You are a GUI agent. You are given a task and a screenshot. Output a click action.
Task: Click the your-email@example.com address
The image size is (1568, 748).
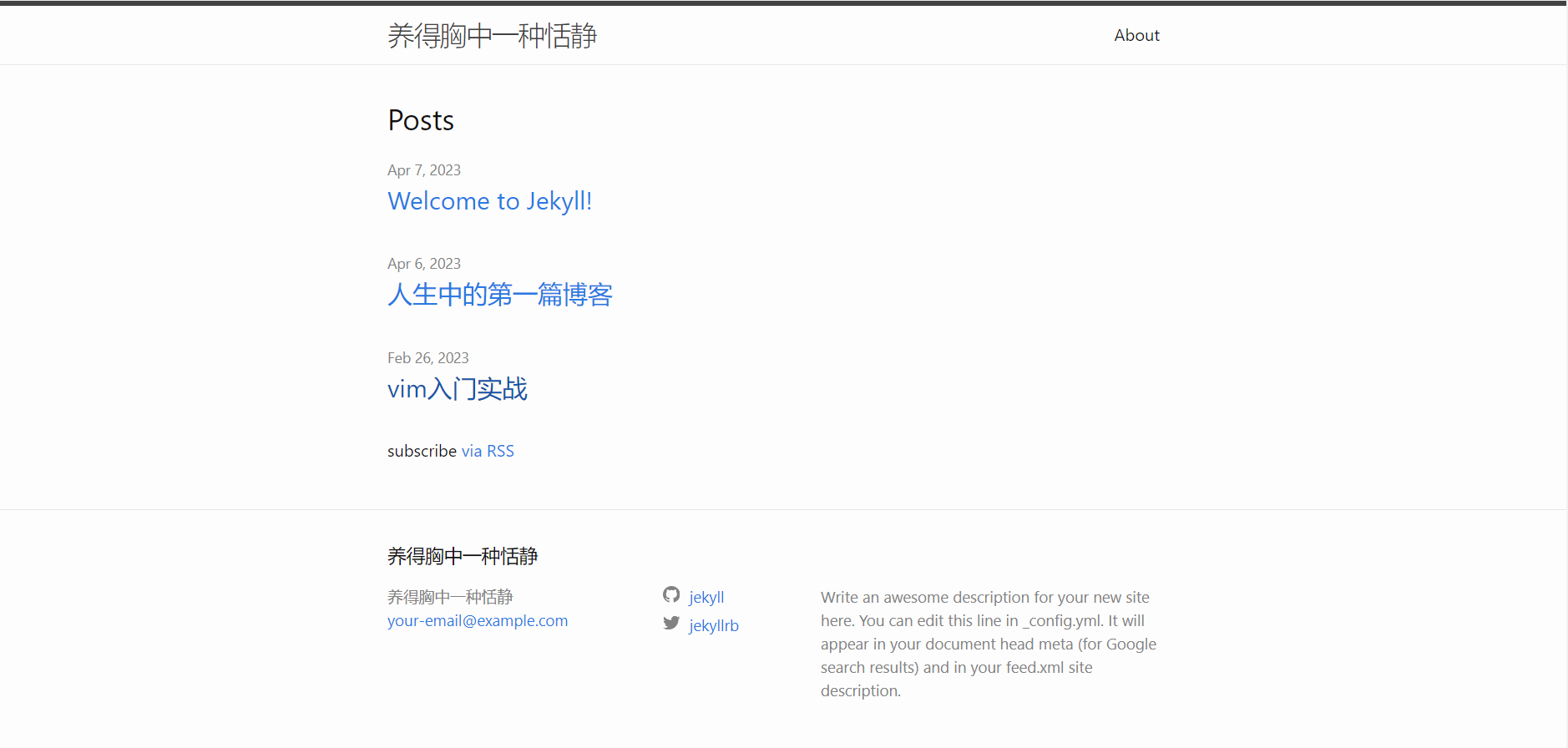(x=477, y=621)
